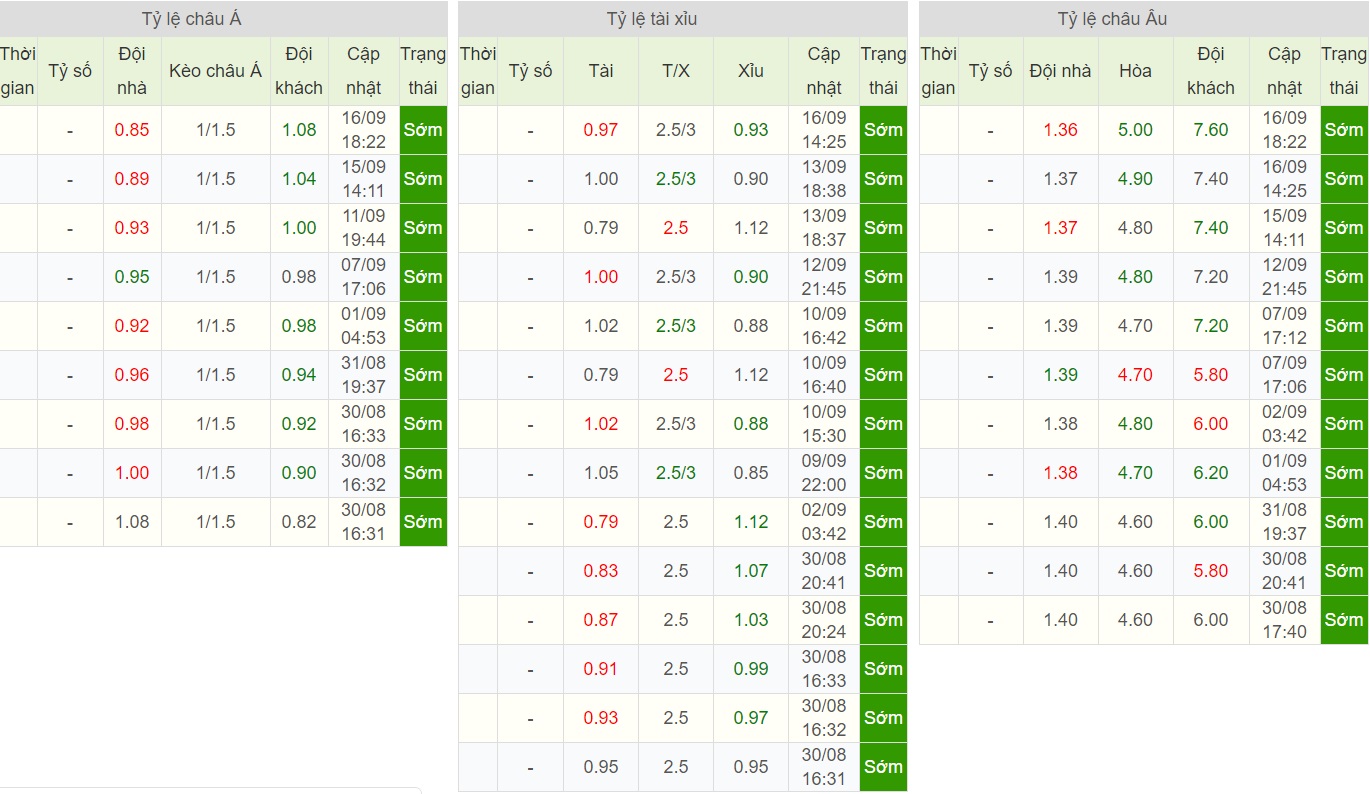Select 16/09 14:25 time in European table
Image resolution: width=1370 pixels, height=794 pixels.
click(x=1284, y=179)
